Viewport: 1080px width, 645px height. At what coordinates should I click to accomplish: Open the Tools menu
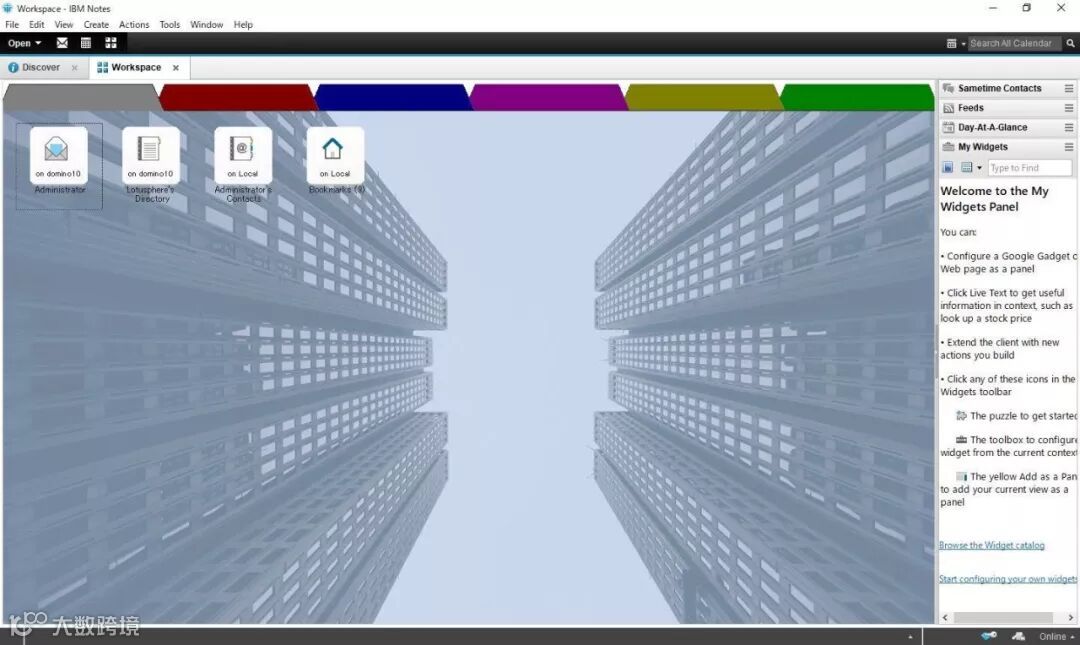[169, 24]
